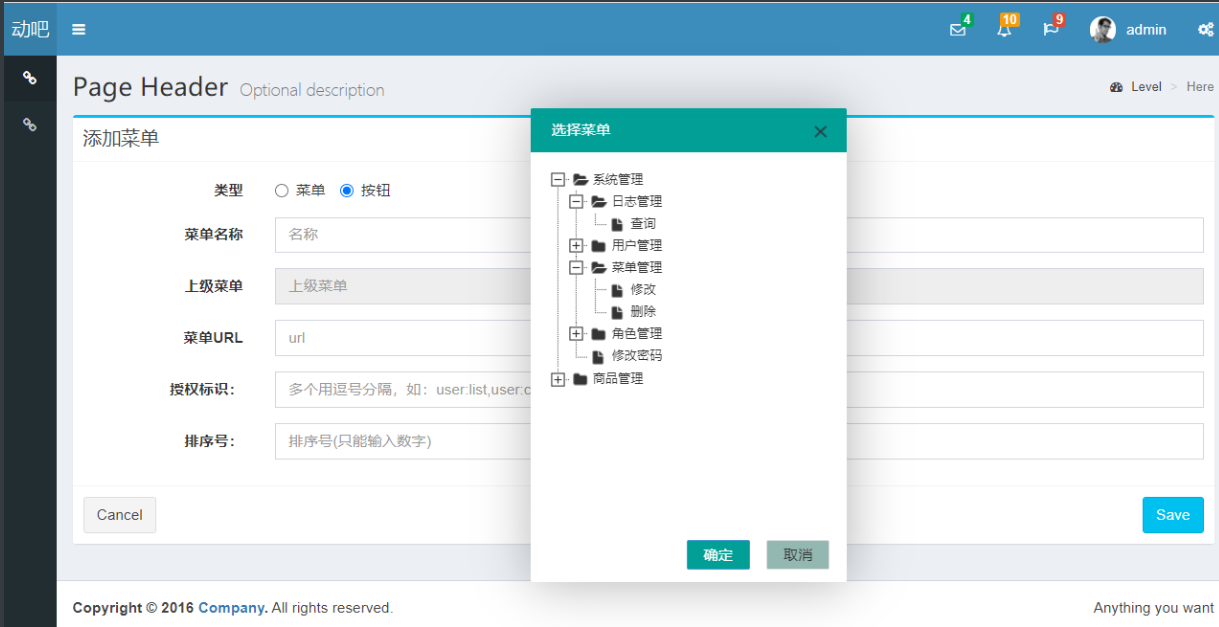Collapse the 日志管理 tree node
This screenshot has height=627, width=1219.
(x=576, y=202)
